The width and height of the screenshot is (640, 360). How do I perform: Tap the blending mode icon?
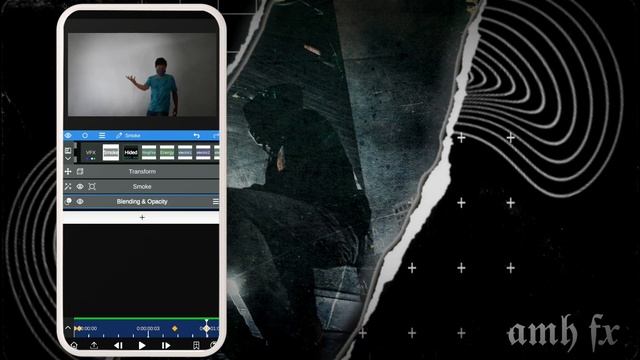pos(68,201)
